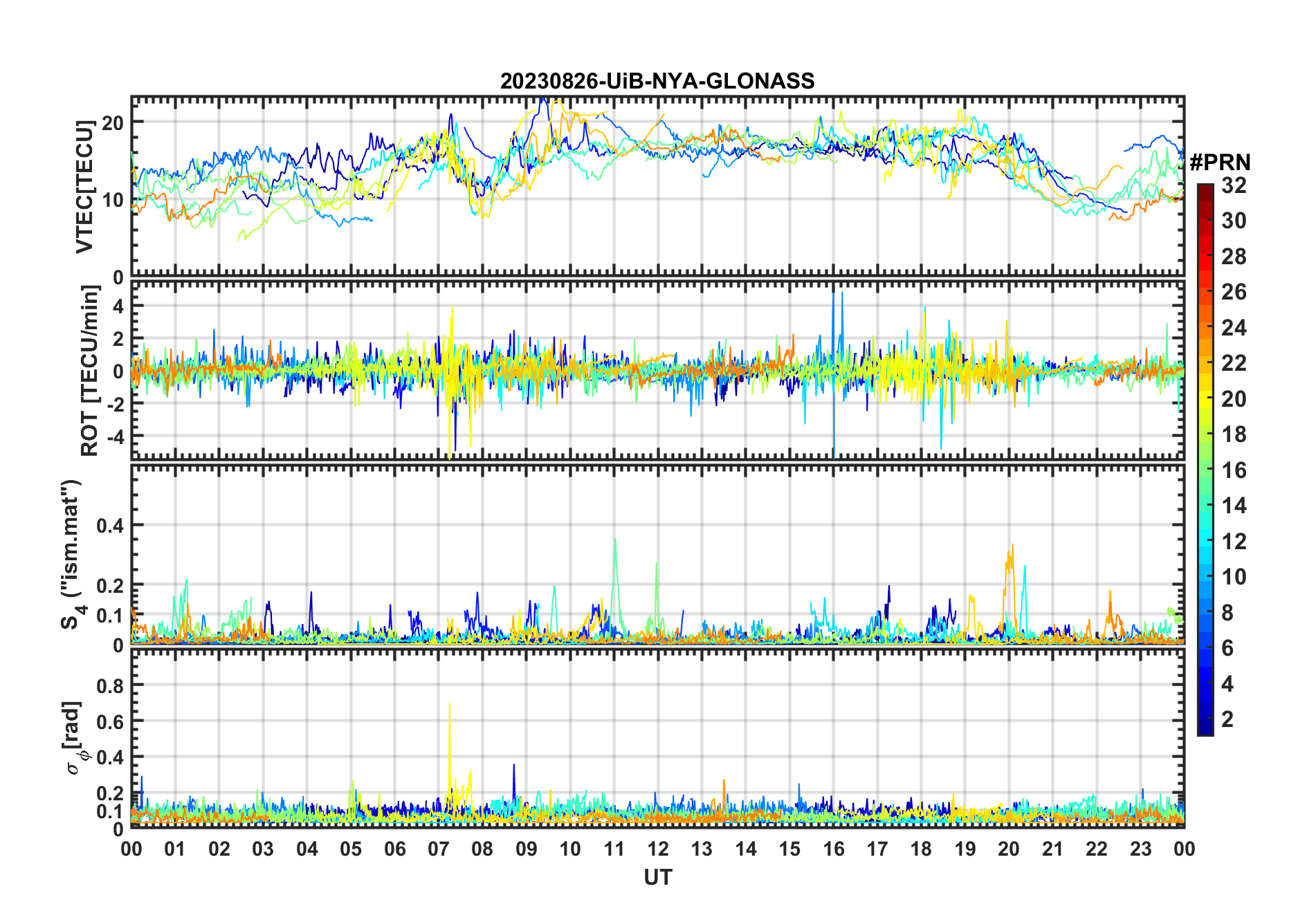Click the VTEC[TECU] y-axis label

[x=84, y=187]
